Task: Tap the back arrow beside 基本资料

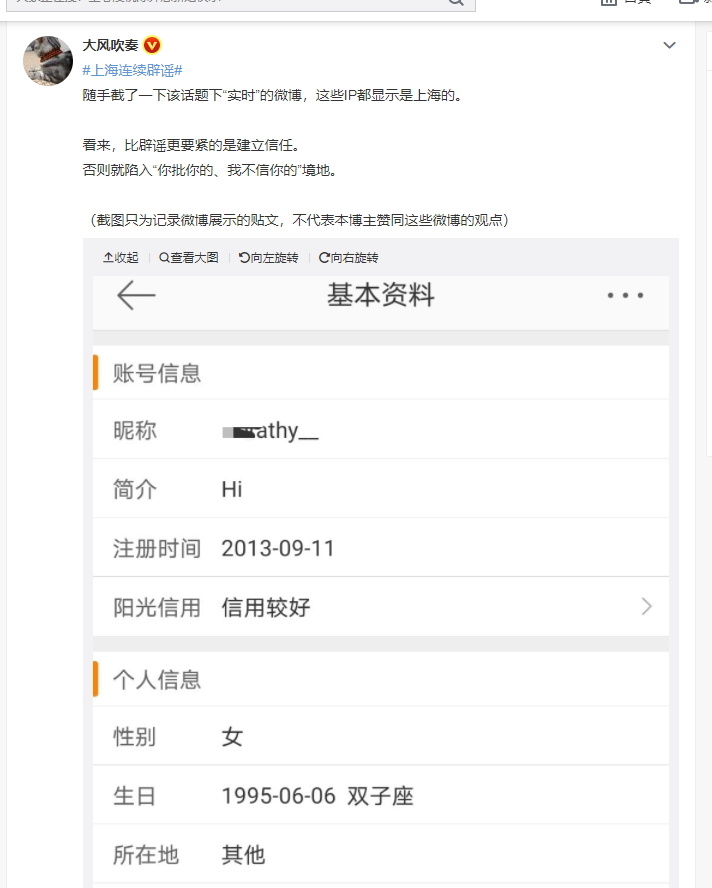Action: [136, 295]
